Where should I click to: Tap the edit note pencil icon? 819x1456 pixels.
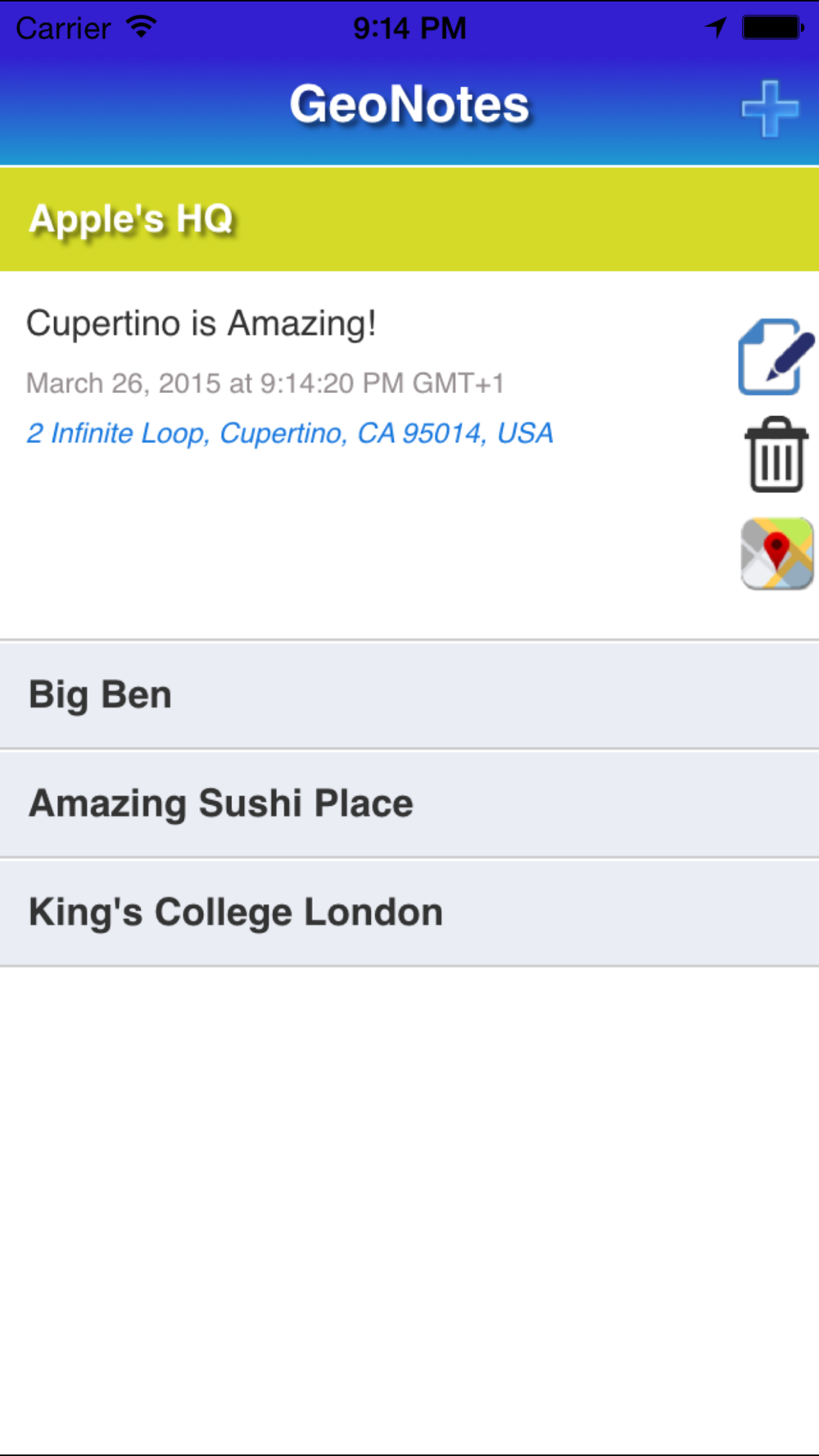(776, 357)
